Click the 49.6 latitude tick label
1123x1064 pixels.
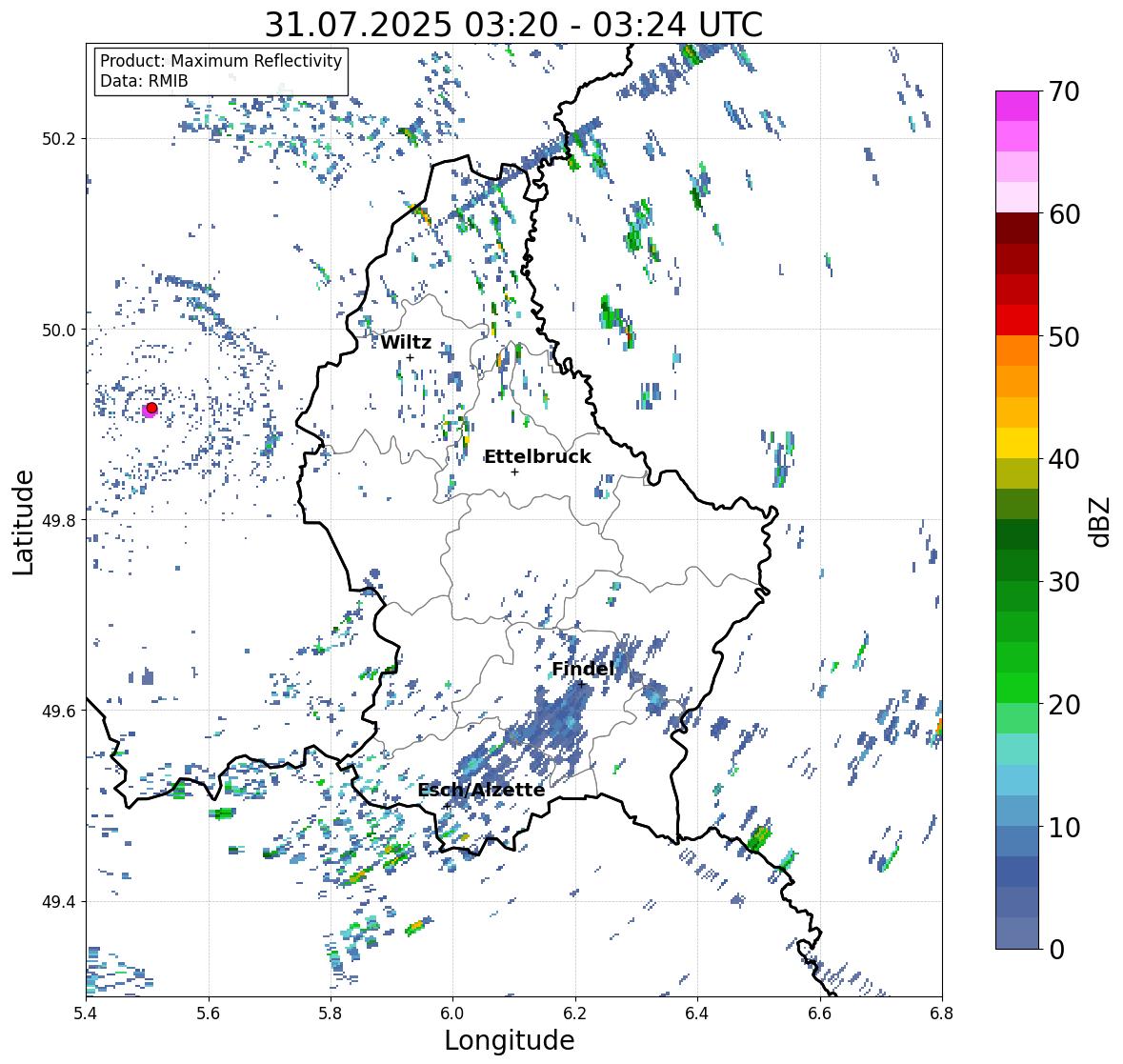[x=59, y=711]
